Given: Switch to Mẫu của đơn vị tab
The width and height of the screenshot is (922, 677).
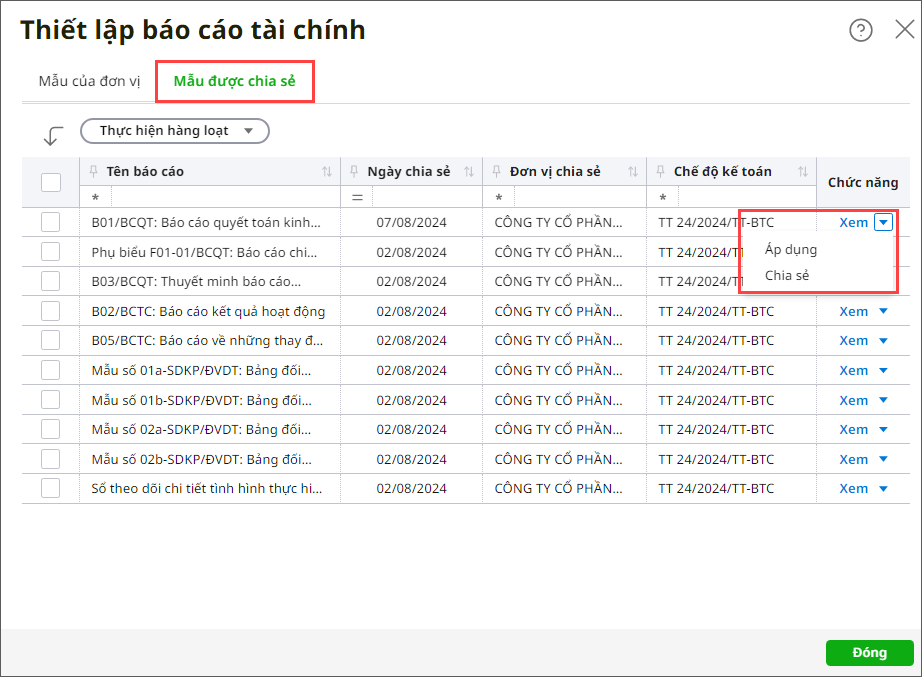Looking at the screenshot, I should pyautogui.click(x=89, y=81).
